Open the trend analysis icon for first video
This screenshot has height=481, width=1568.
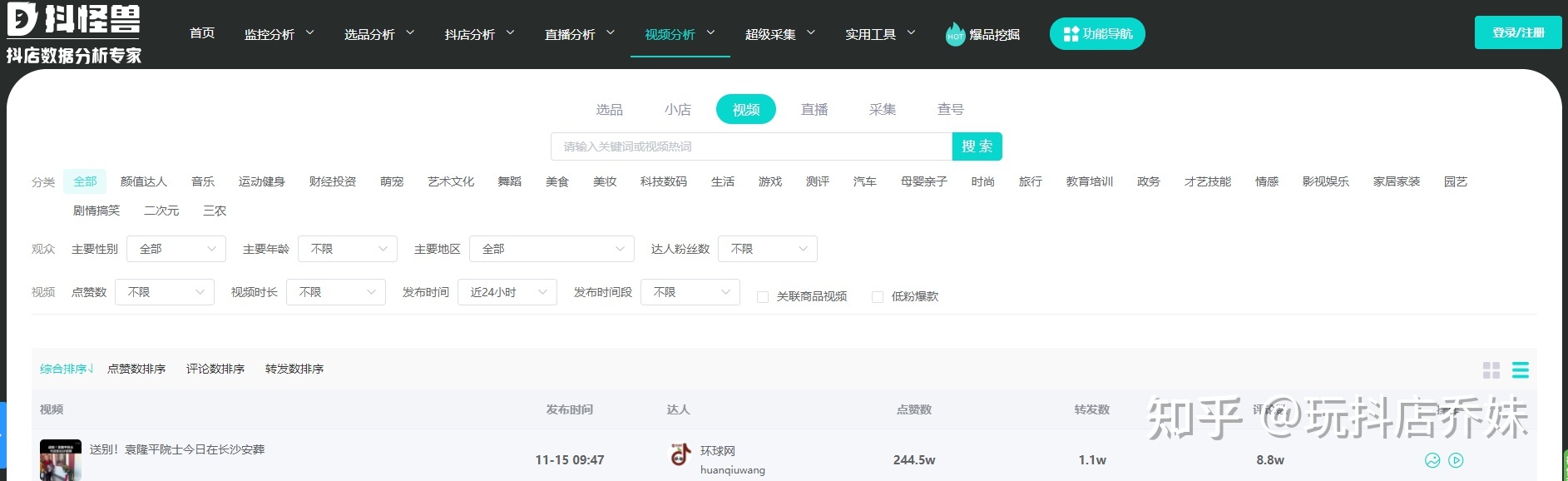1432,460
